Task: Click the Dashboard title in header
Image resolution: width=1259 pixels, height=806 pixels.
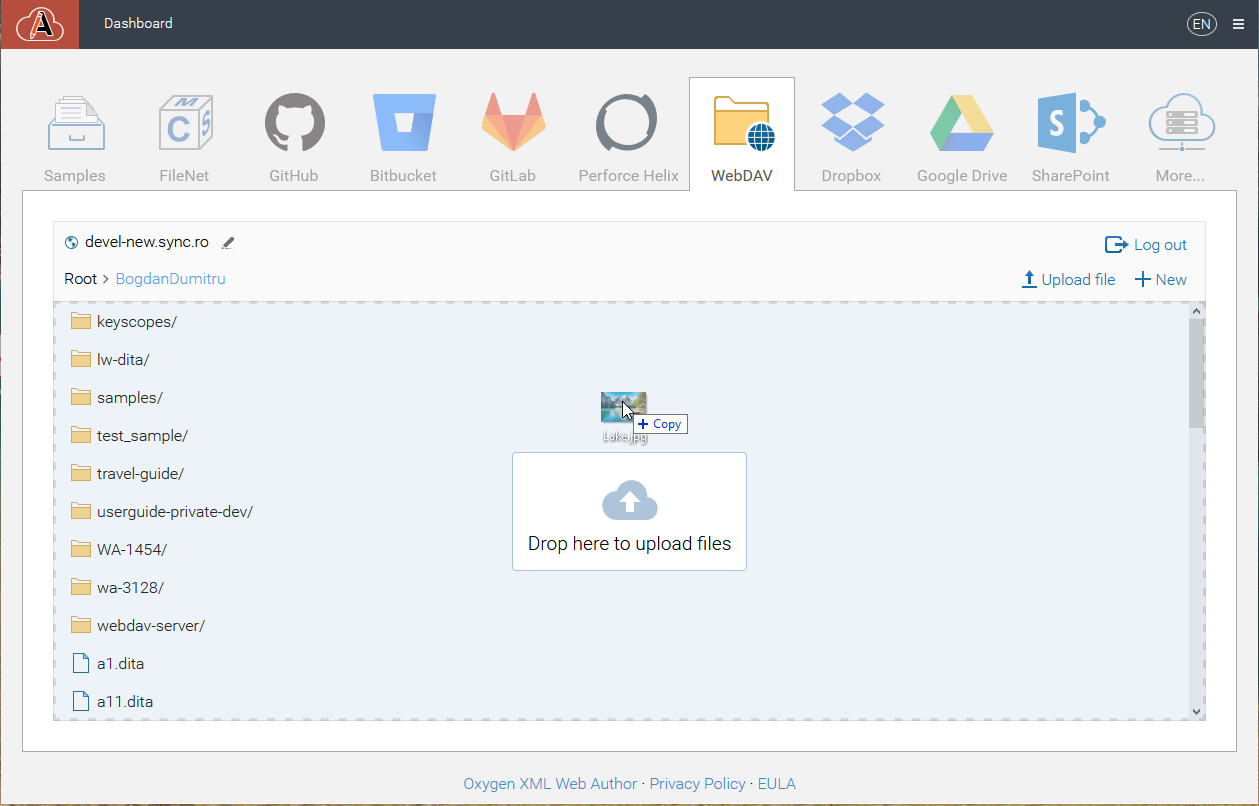Action: (x=138, y=23)
